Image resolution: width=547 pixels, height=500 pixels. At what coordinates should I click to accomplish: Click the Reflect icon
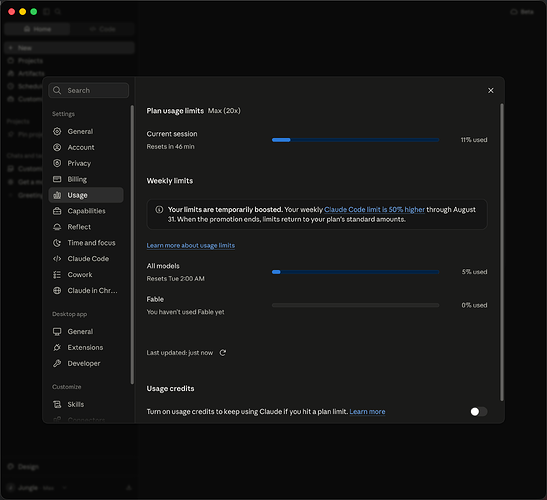coord(57,227)
